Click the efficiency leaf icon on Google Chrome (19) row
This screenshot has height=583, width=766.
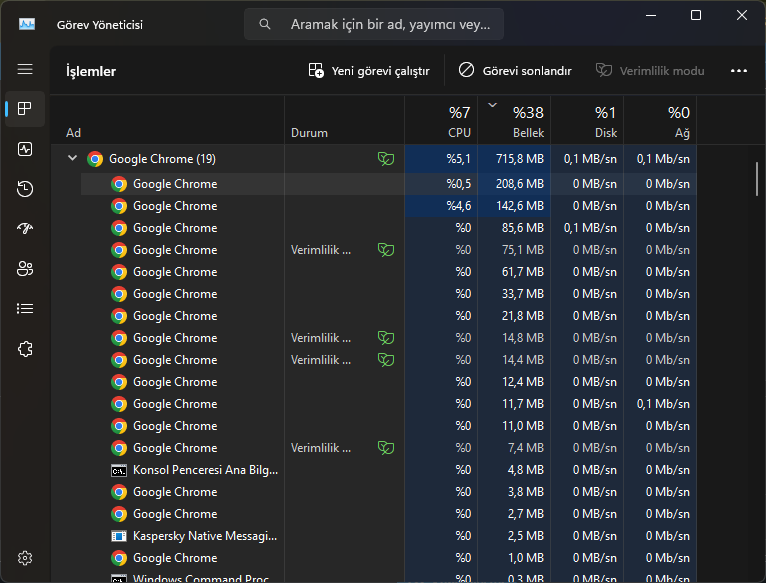click(x=386, y=159)
